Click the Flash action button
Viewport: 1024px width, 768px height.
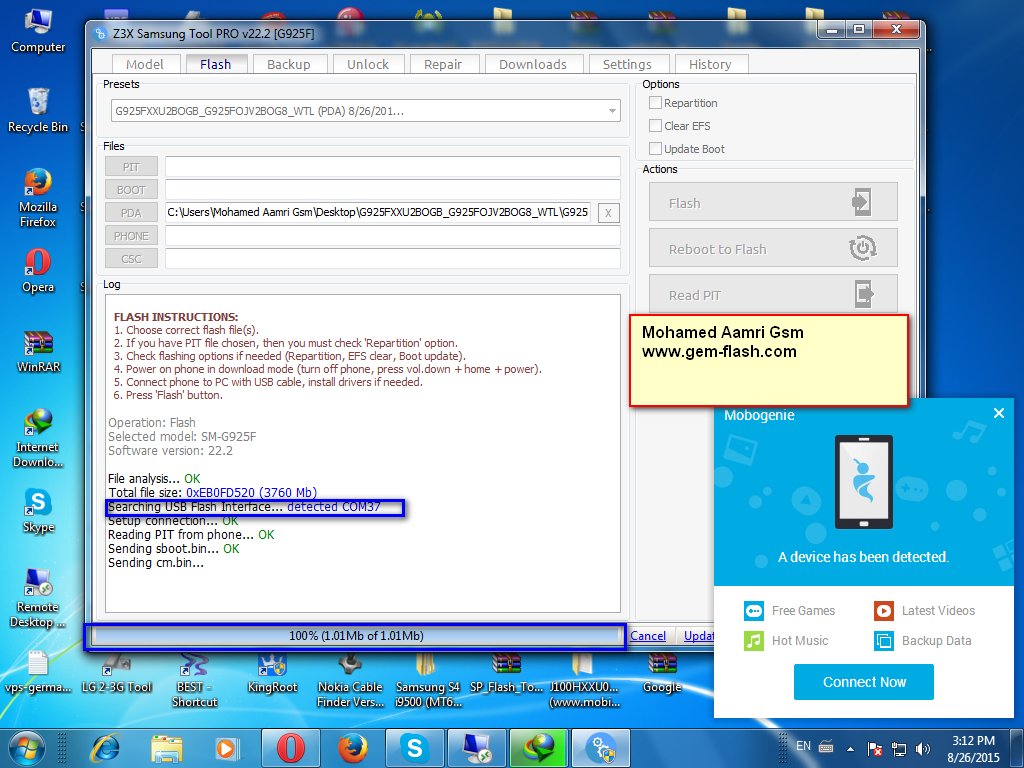(773, 202)
